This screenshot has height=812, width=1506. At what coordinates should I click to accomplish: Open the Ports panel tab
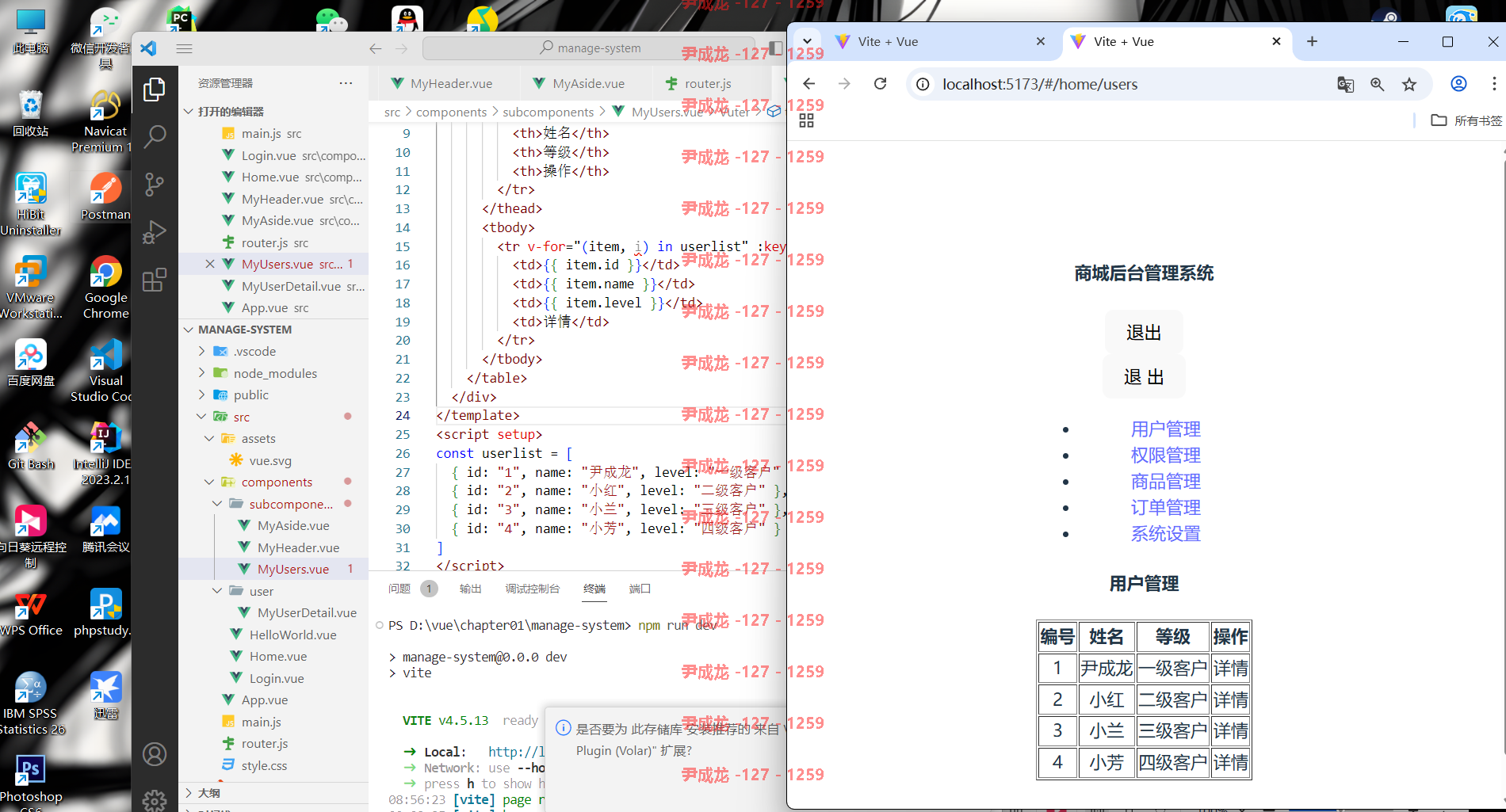tap(640, 589)
